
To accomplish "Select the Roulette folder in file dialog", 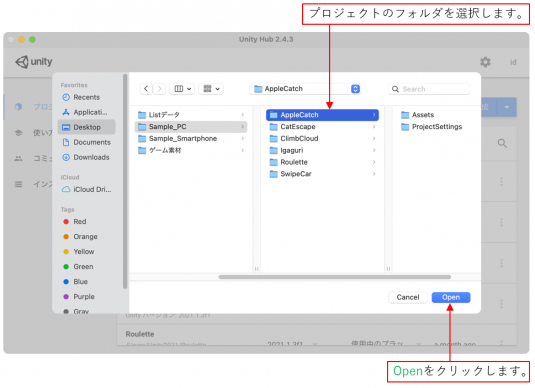I will pyautogui.click(x=322, y=162).
